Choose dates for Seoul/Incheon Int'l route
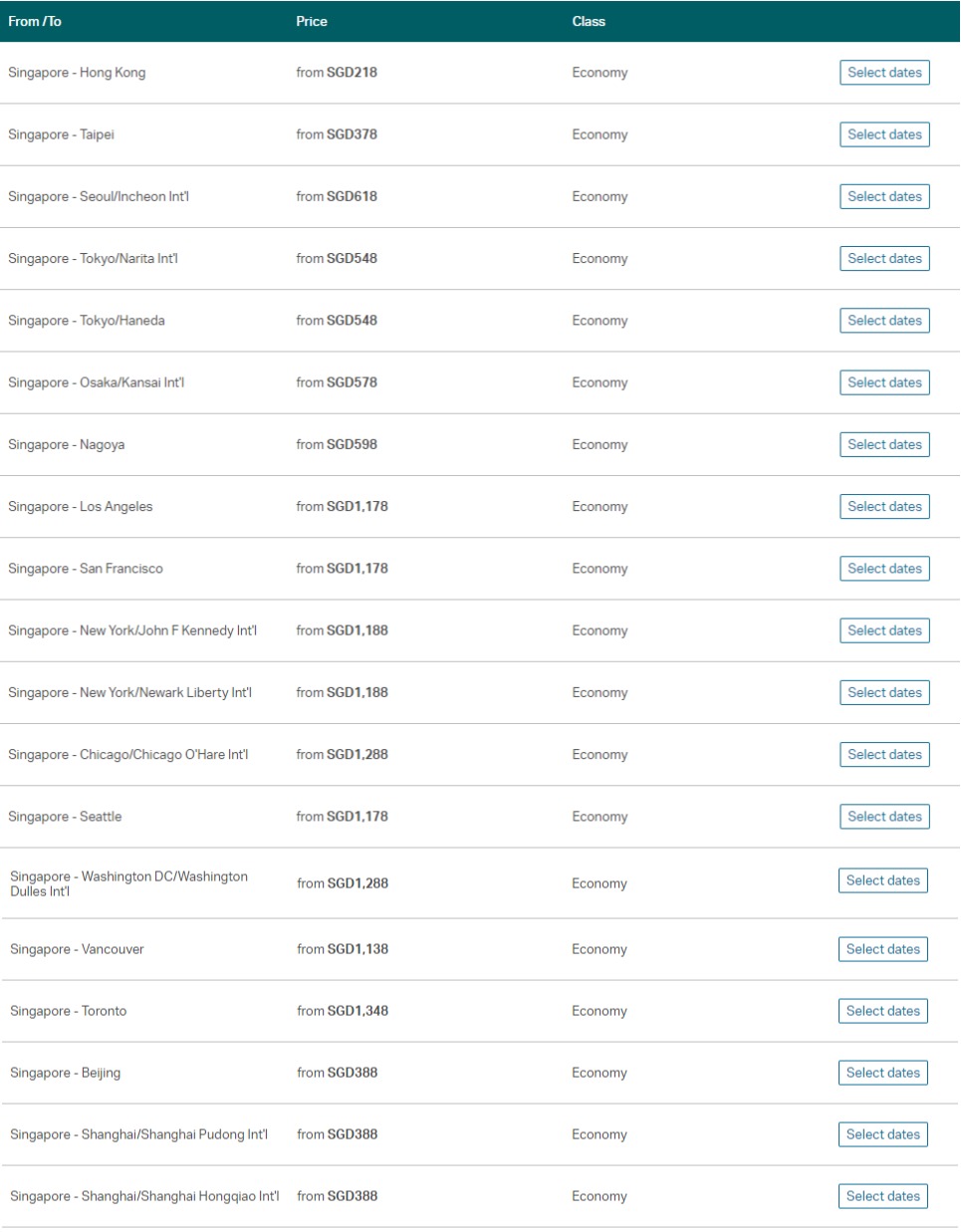This screenshot has width=961, height=1232. [884, 196]
